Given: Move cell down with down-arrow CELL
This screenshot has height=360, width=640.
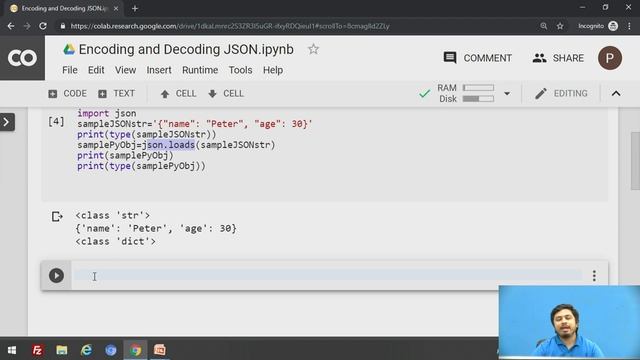Looking at the screenshot, I should coord(226,93).
